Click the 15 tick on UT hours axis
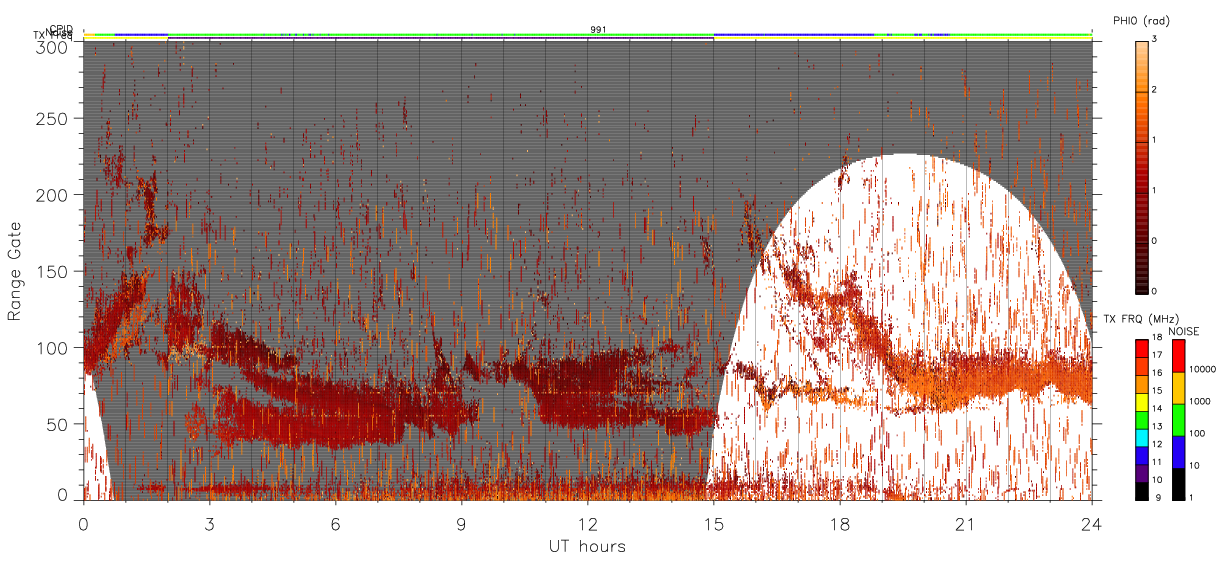 [714, 524]
